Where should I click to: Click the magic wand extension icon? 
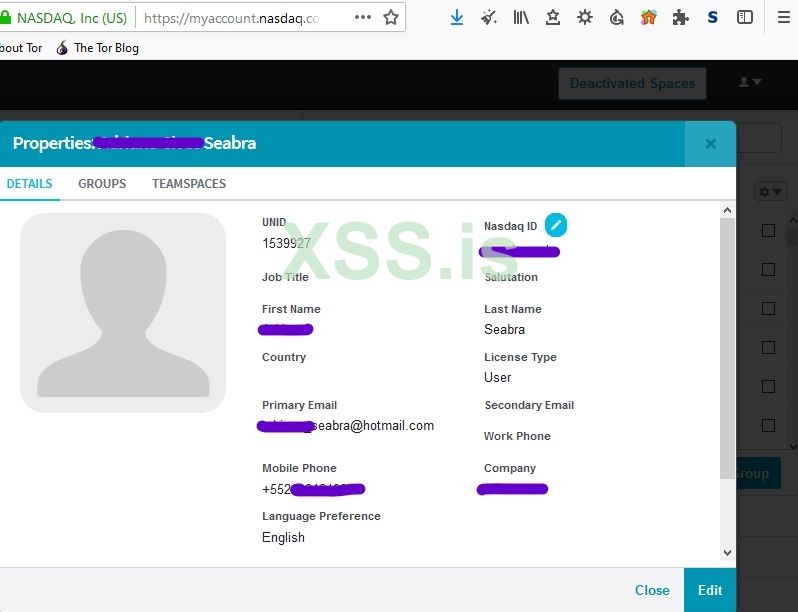(489, 18)
